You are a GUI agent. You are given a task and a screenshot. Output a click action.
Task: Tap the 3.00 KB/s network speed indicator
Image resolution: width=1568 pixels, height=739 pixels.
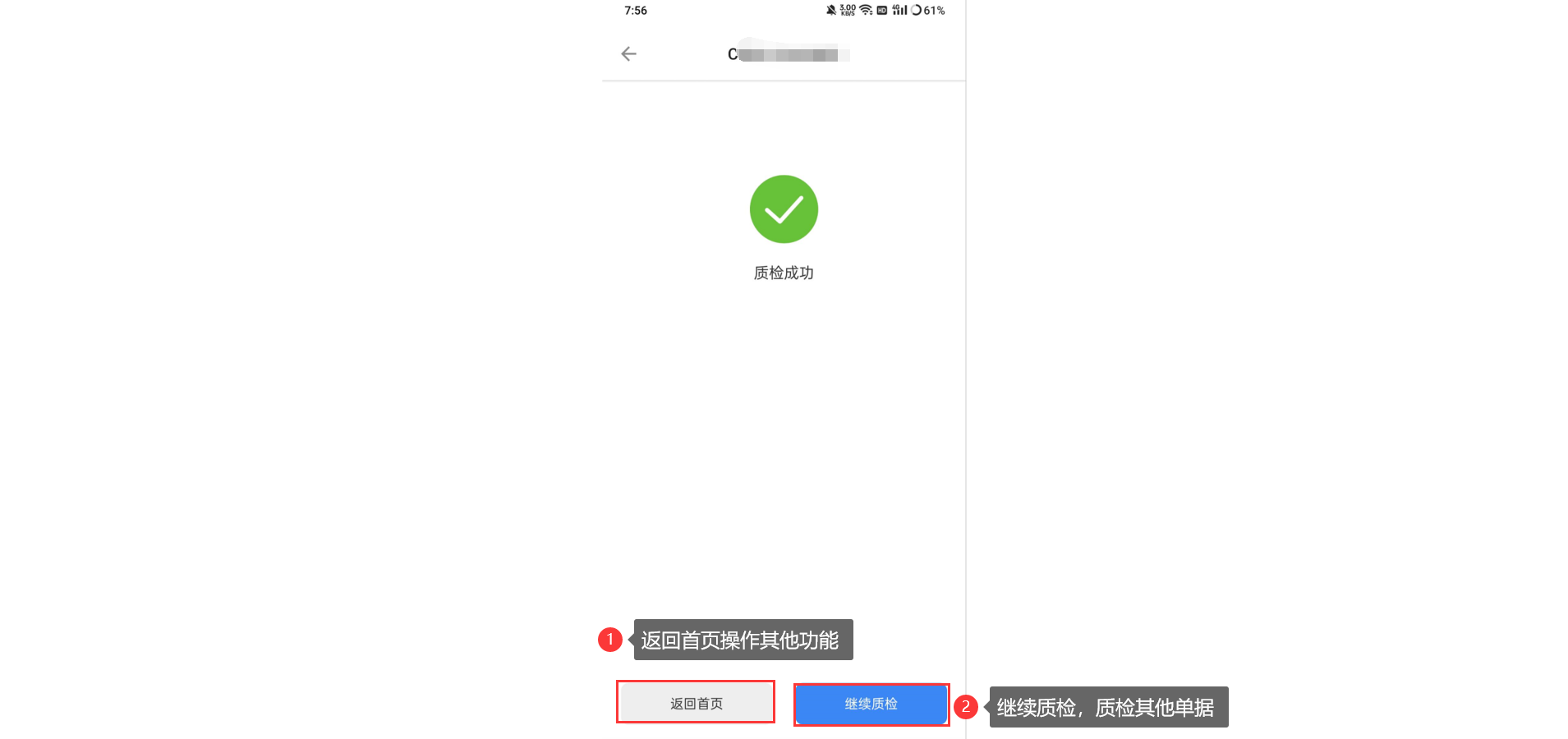coord(848,11)
